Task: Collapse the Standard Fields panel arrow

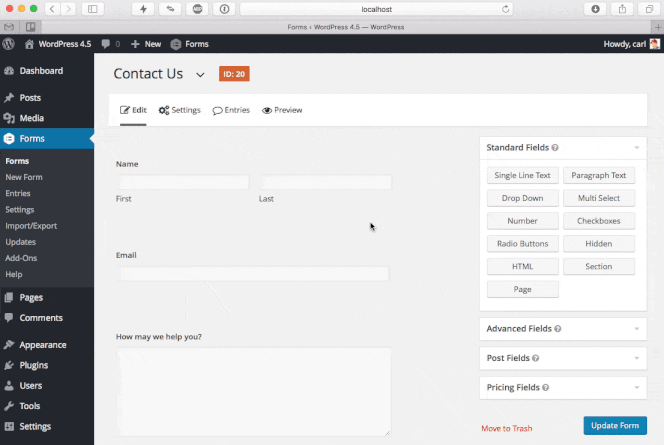Action: 636,148
